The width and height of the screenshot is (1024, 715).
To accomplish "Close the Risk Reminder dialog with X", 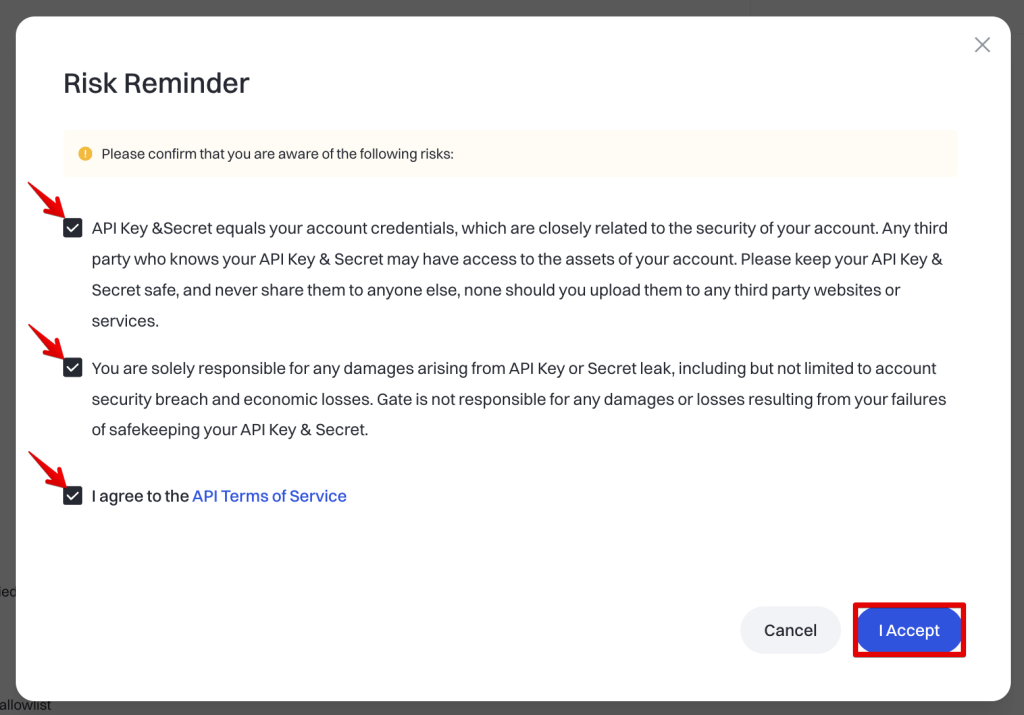I will point(982,45).
